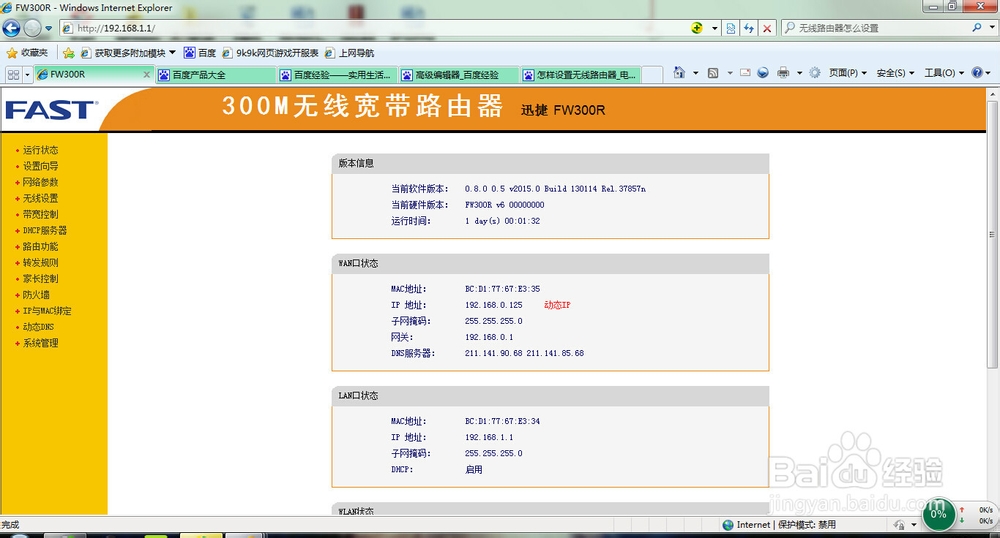Image resolution: width=1000 pixels, height=538 pixels.
Task: Click the browser Forward arrow
Action: click(x=32, y=28)
